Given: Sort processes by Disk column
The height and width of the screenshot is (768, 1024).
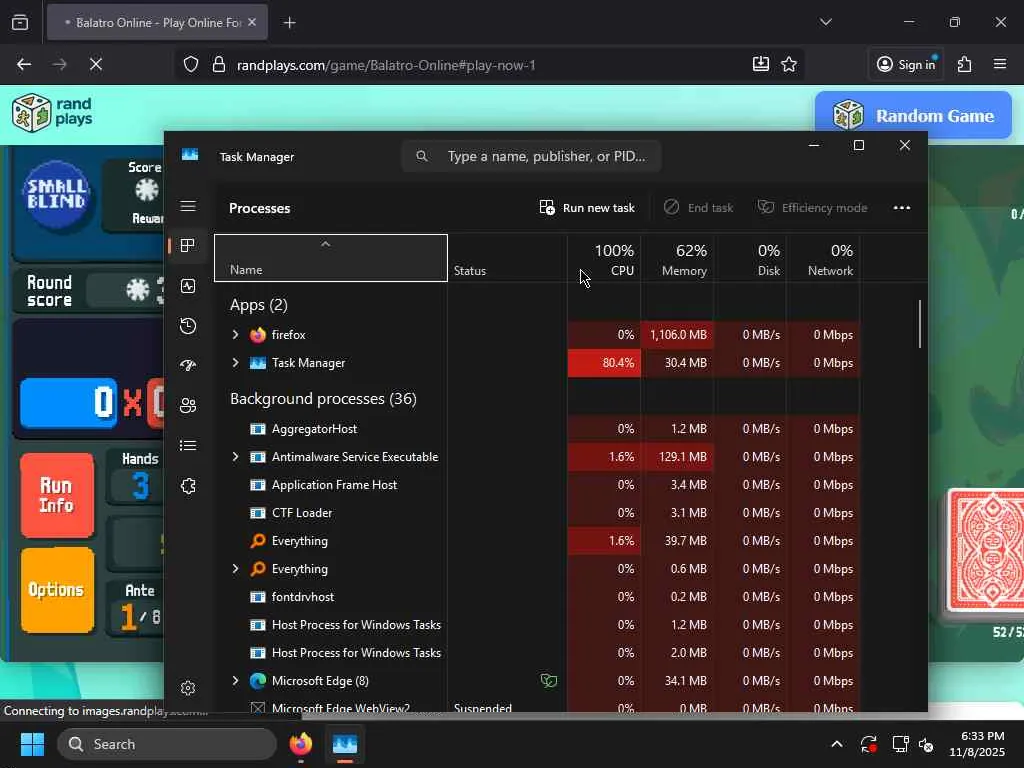Looking at the screenshot, I should (x=750, y=258).
